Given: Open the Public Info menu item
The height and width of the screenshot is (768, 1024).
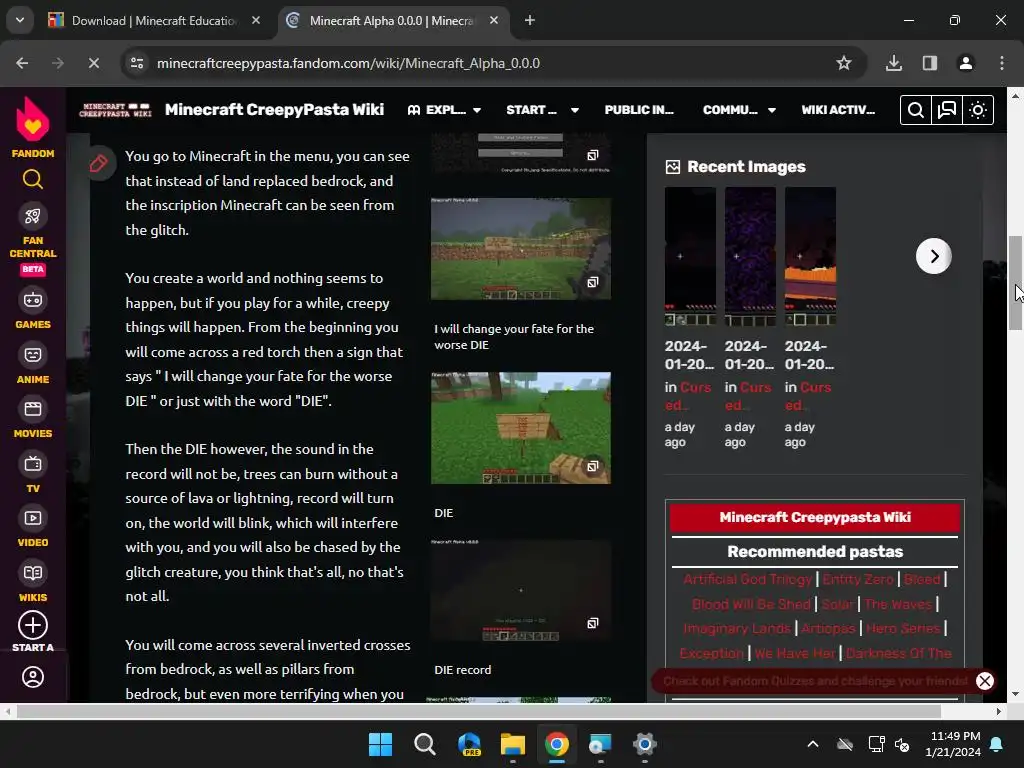Looking at the screenshot, I should [x=639, y=110].
